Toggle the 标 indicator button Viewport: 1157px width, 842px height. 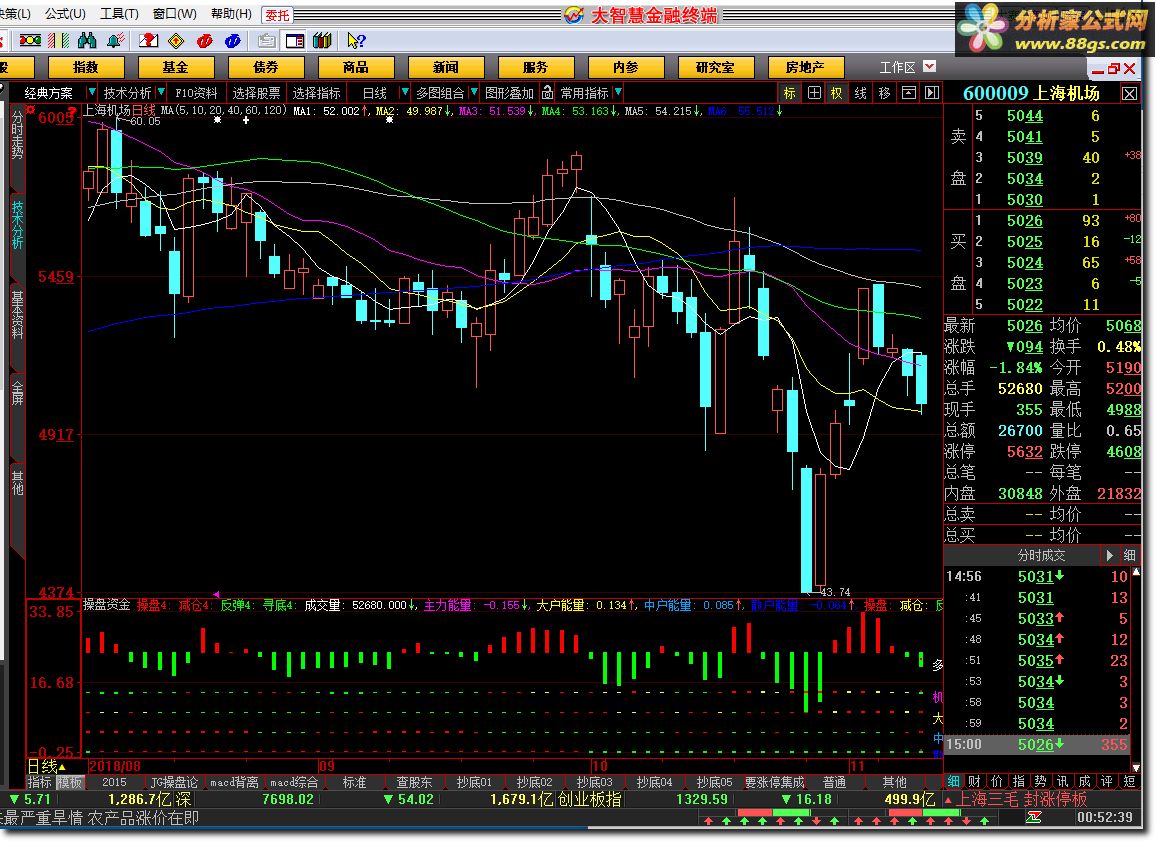[x=790, y=92]
